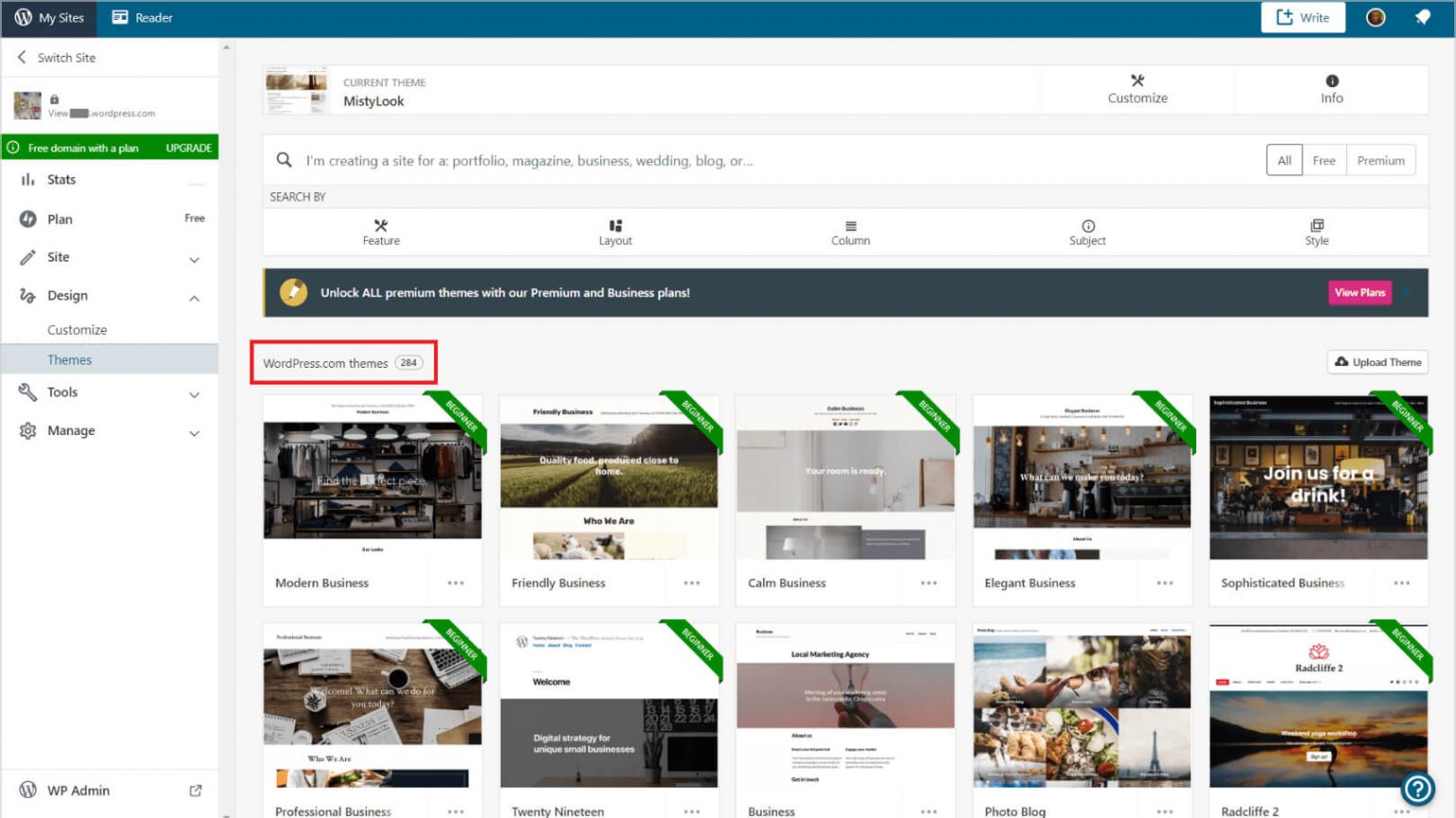Expand the Tools sidebar section

click(x=194, y=394)
